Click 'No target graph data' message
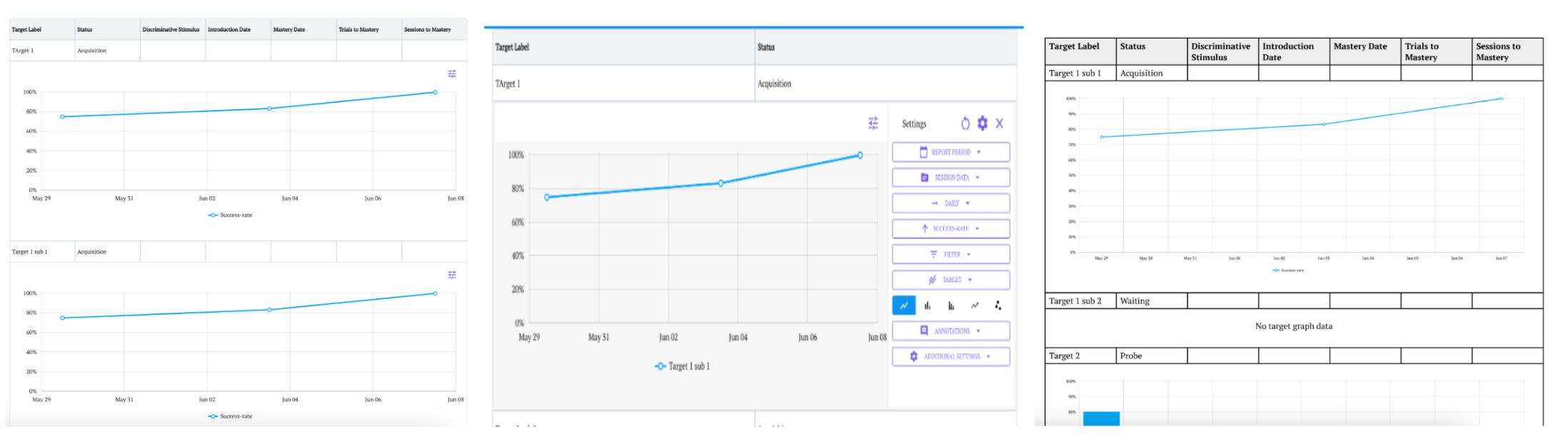The width and height of the screenshot is (1568, 444). coord(1294,326)
